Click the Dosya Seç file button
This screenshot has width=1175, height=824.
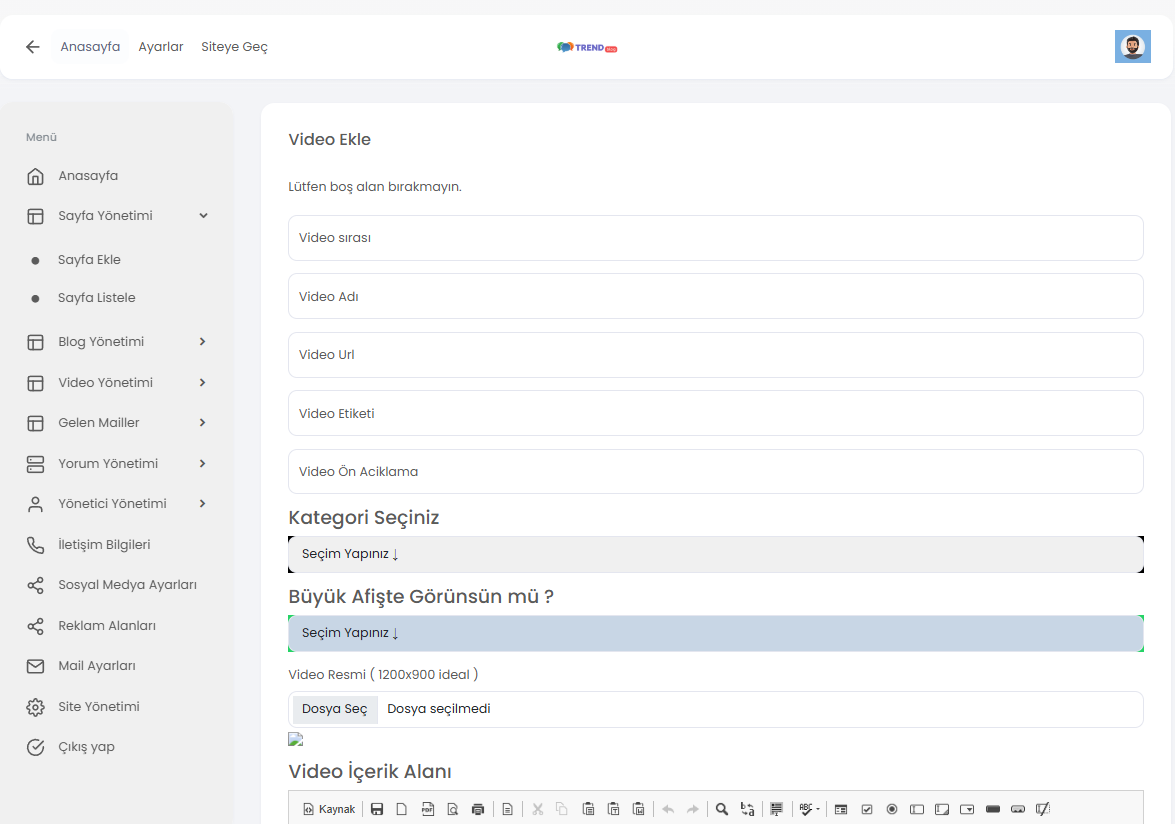pos(334,709)
